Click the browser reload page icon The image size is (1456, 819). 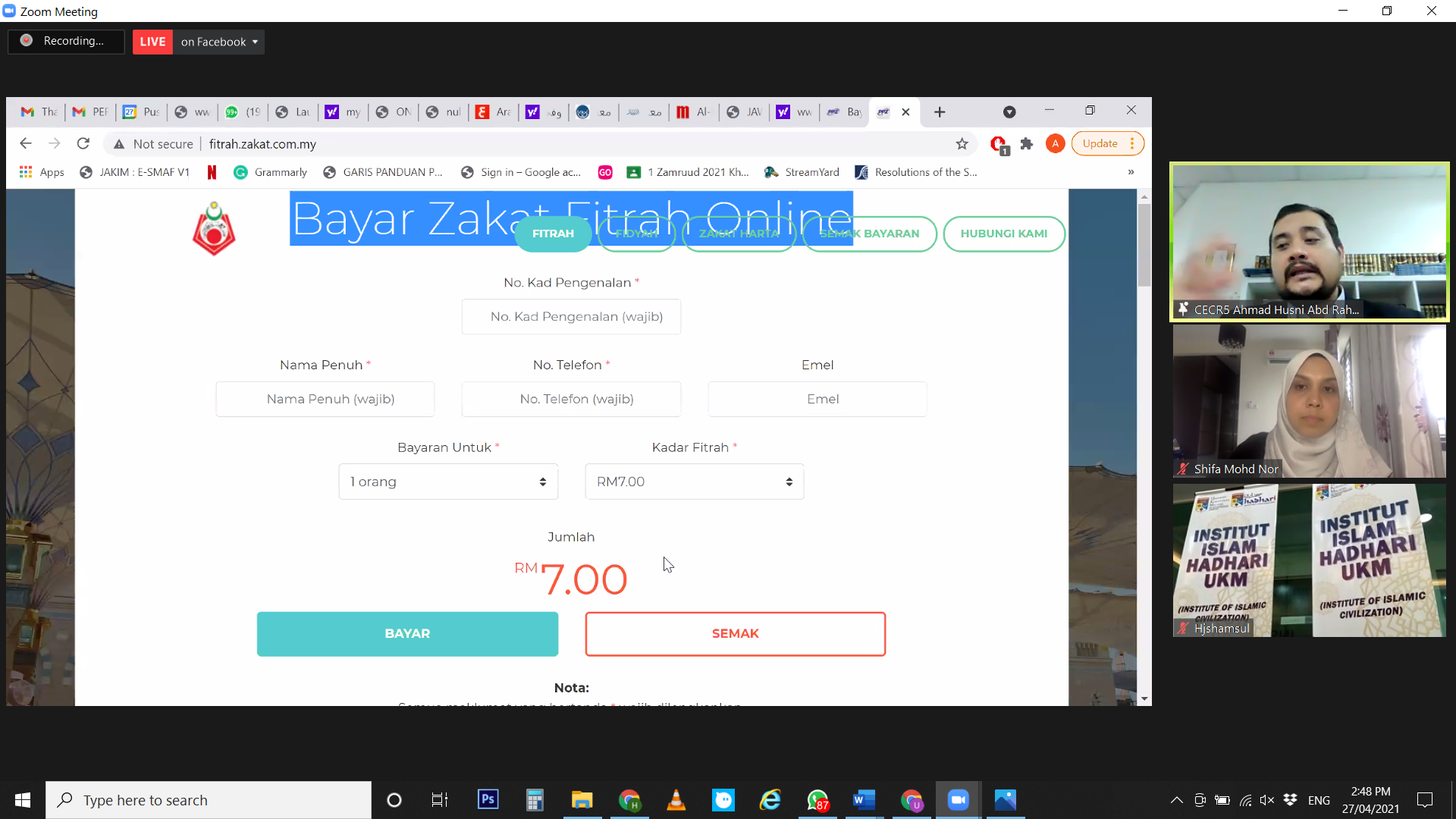click(83, 143)
